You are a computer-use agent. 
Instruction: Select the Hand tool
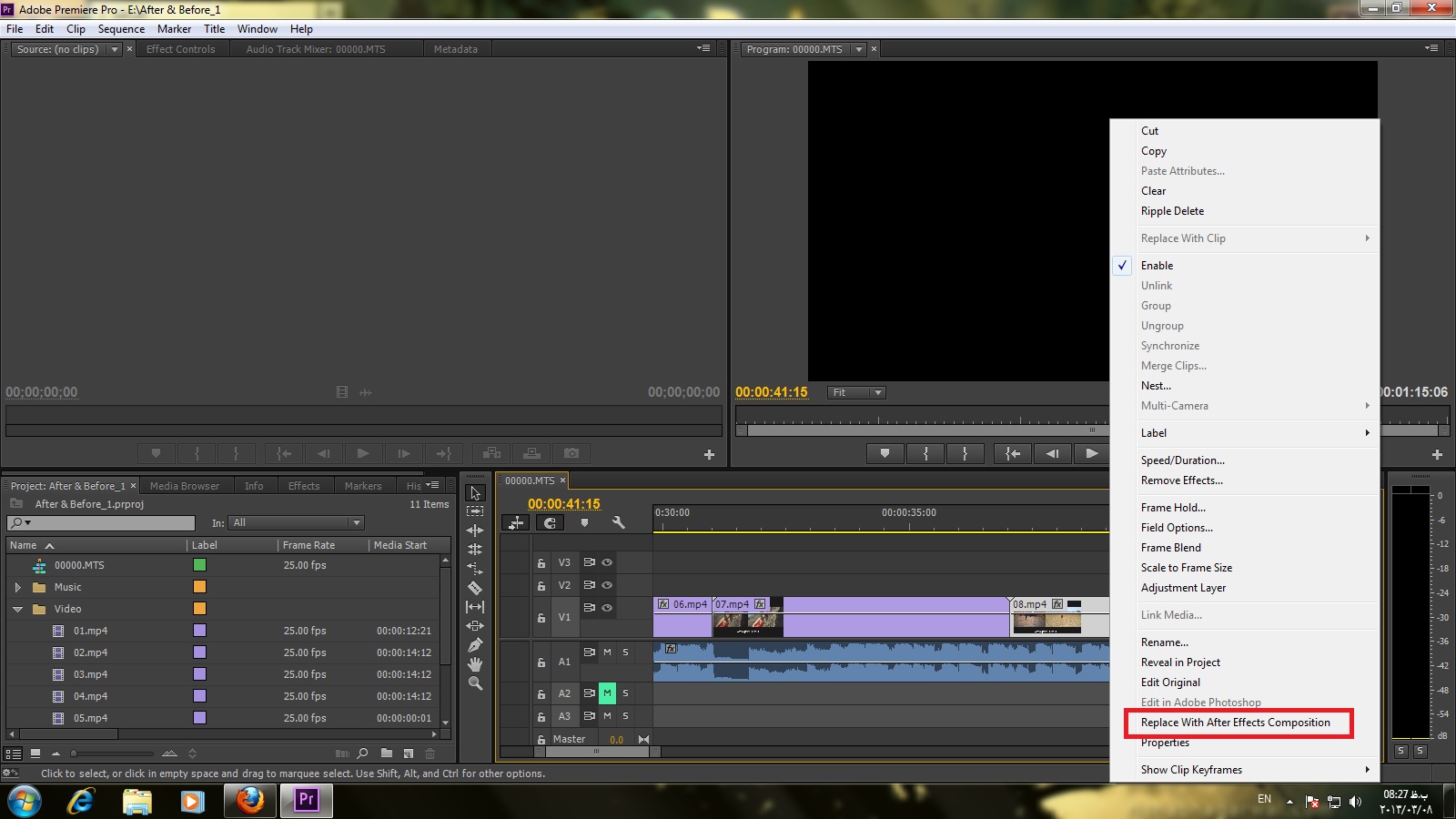click(x=475, y=664)
